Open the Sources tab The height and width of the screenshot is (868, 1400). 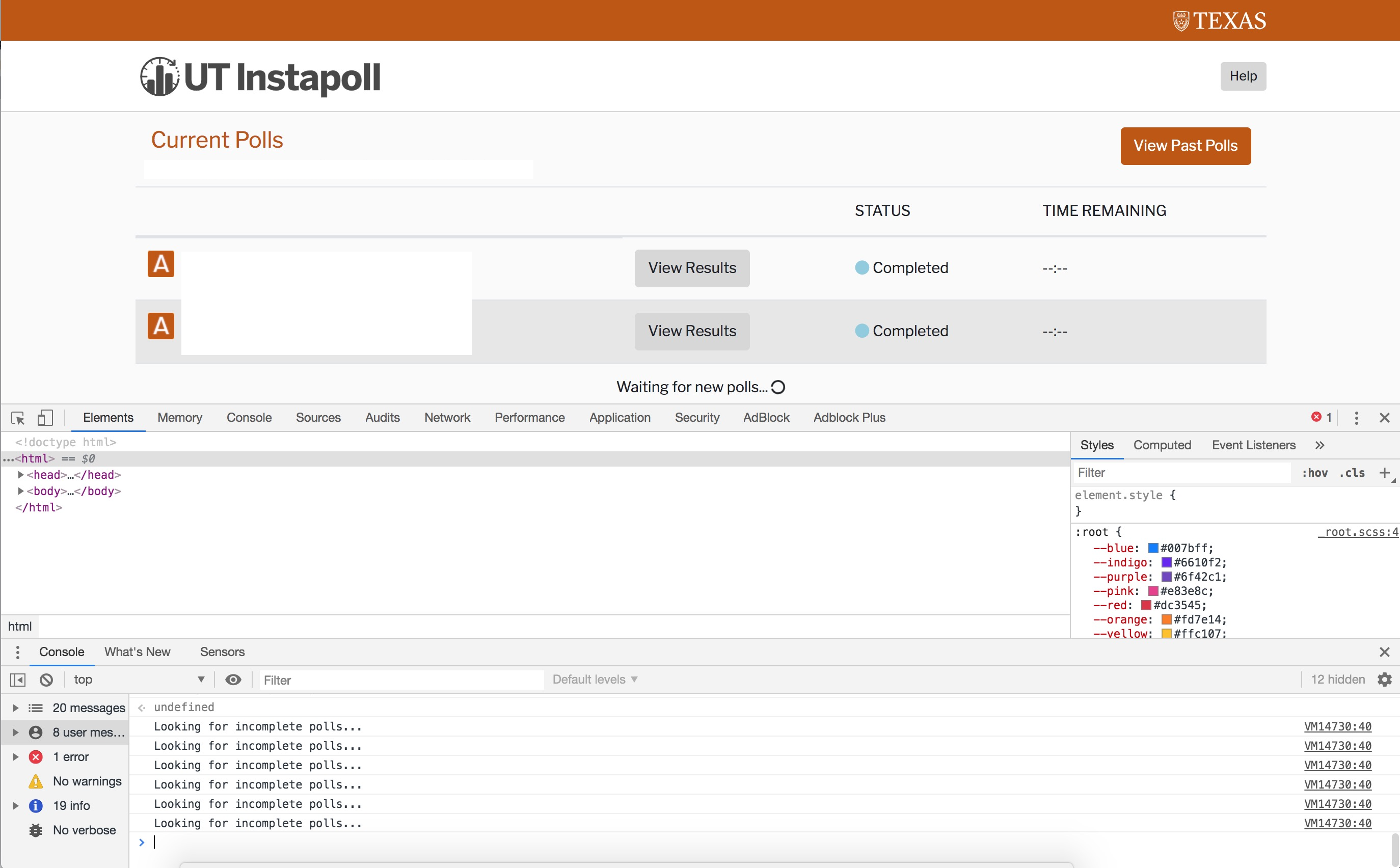click(318, 417)
